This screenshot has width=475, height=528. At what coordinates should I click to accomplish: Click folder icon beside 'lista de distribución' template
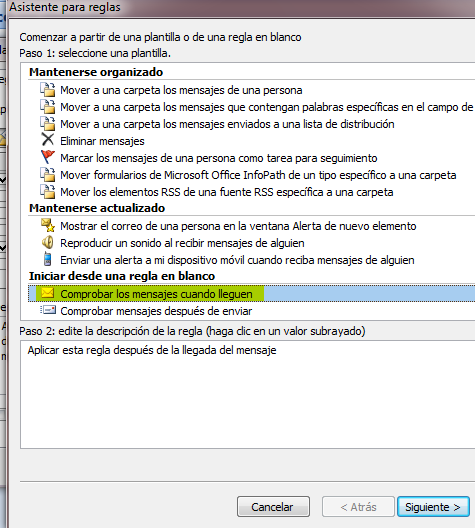coord(47,124)
